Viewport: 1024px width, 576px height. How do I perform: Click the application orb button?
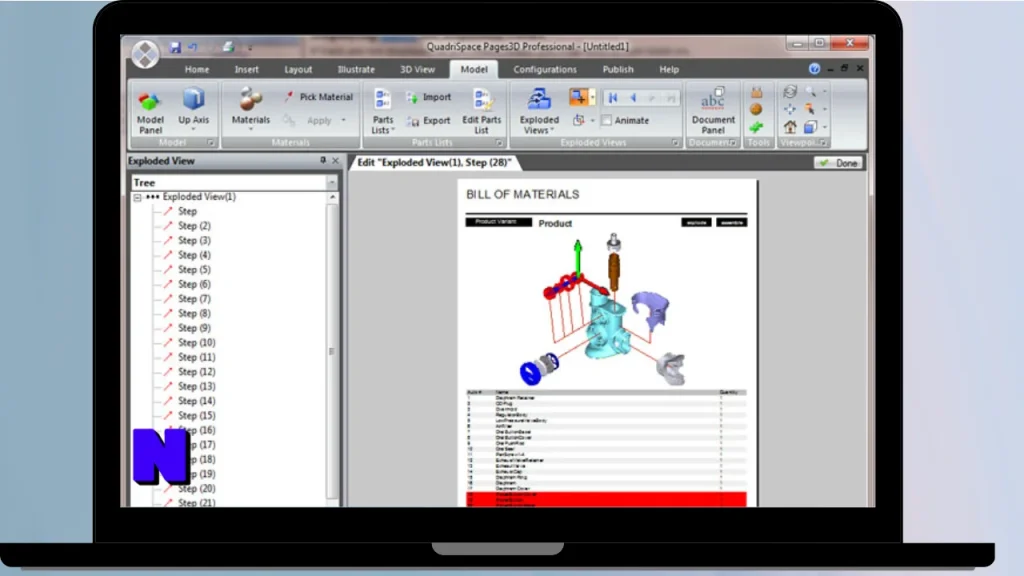pyautogui.click(x=145, y=54)
